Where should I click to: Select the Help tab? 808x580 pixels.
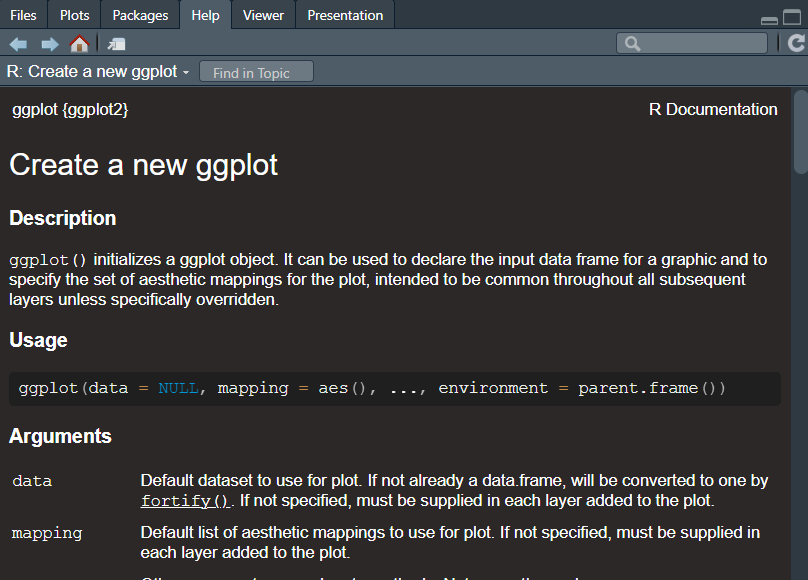205,15
